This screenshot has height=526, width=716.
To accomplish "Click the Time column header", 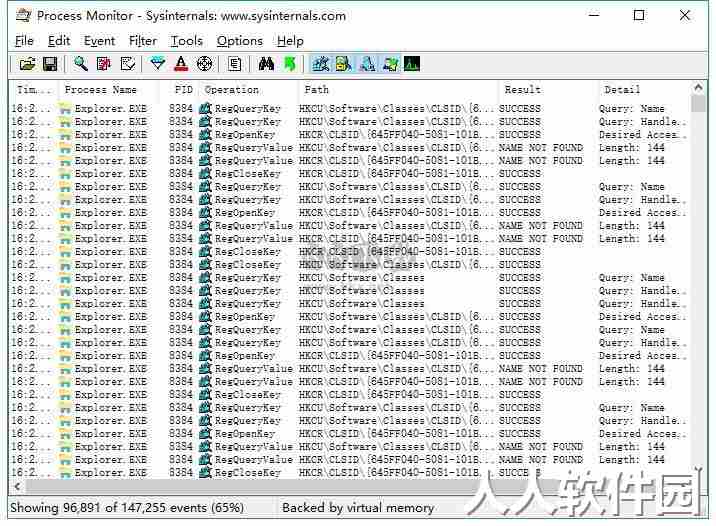I will click(x=34, y=89).
